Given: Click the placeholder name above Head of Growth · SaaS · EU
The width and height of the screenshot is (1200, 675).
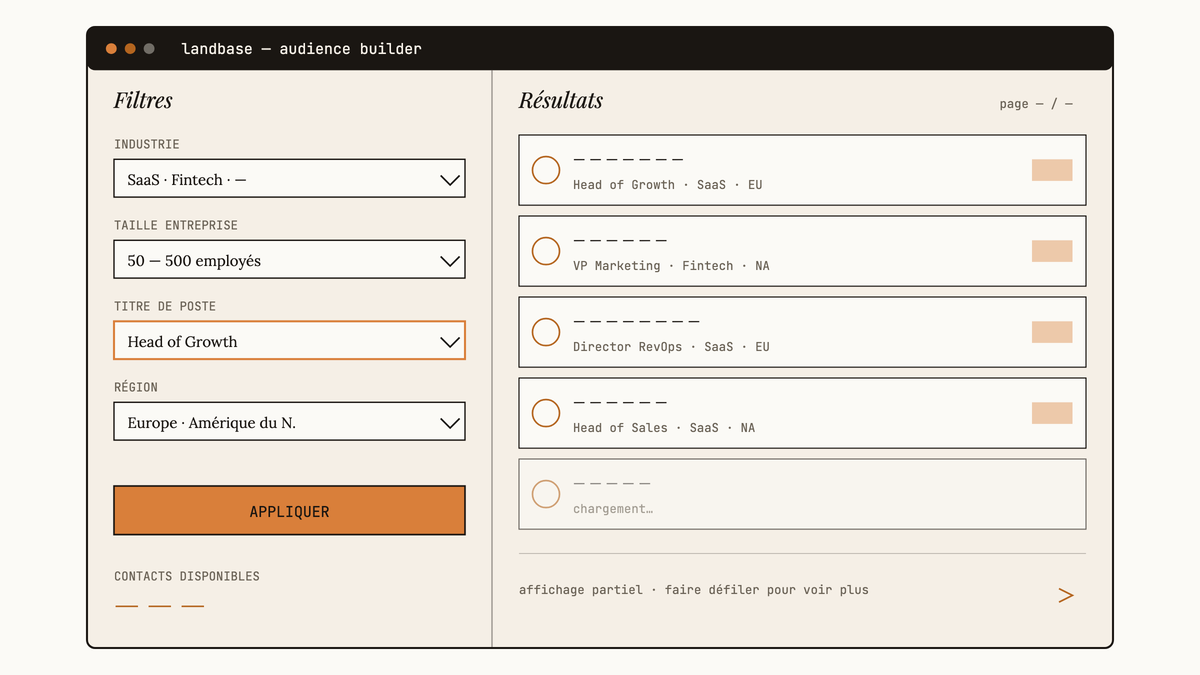Looking at the screenshot, I should point(628,160).
